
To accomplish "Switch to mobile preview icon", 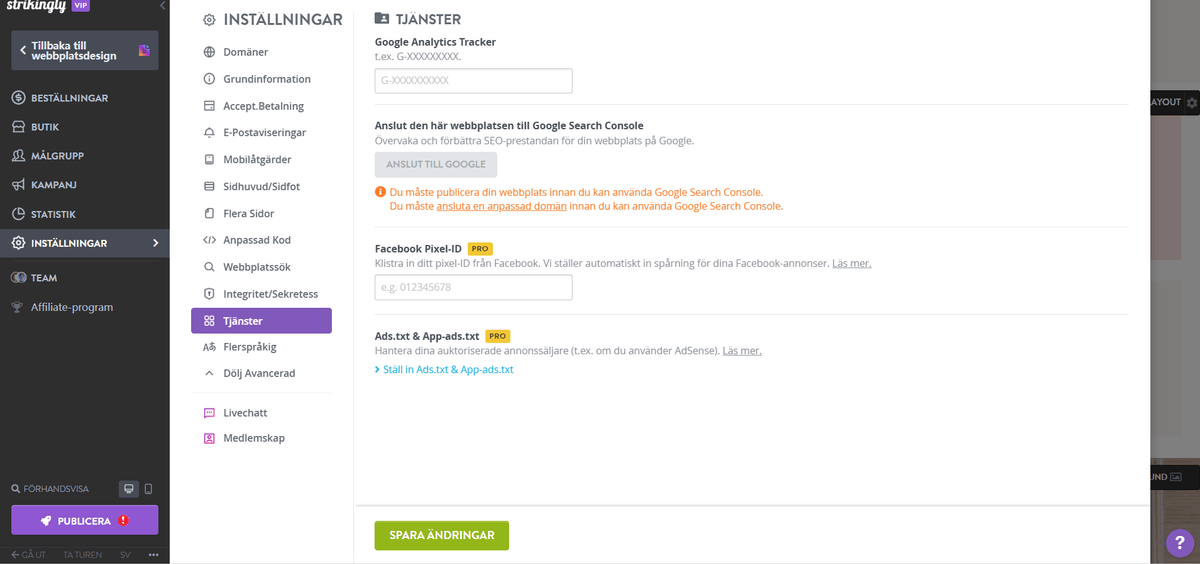I will click(x=148, y=489).
